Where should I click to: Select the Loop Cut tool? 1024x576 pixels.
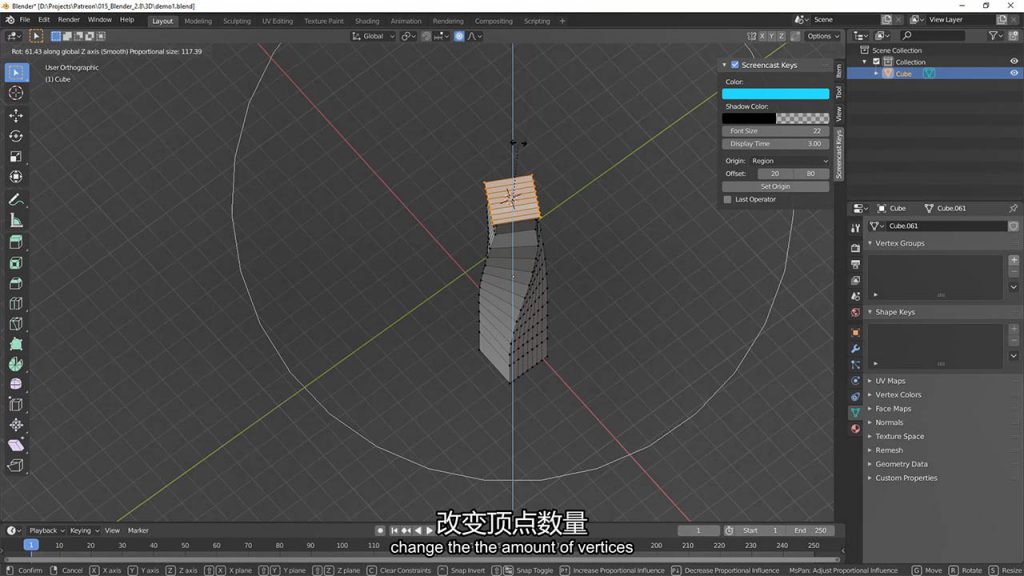tap(16, 304)
